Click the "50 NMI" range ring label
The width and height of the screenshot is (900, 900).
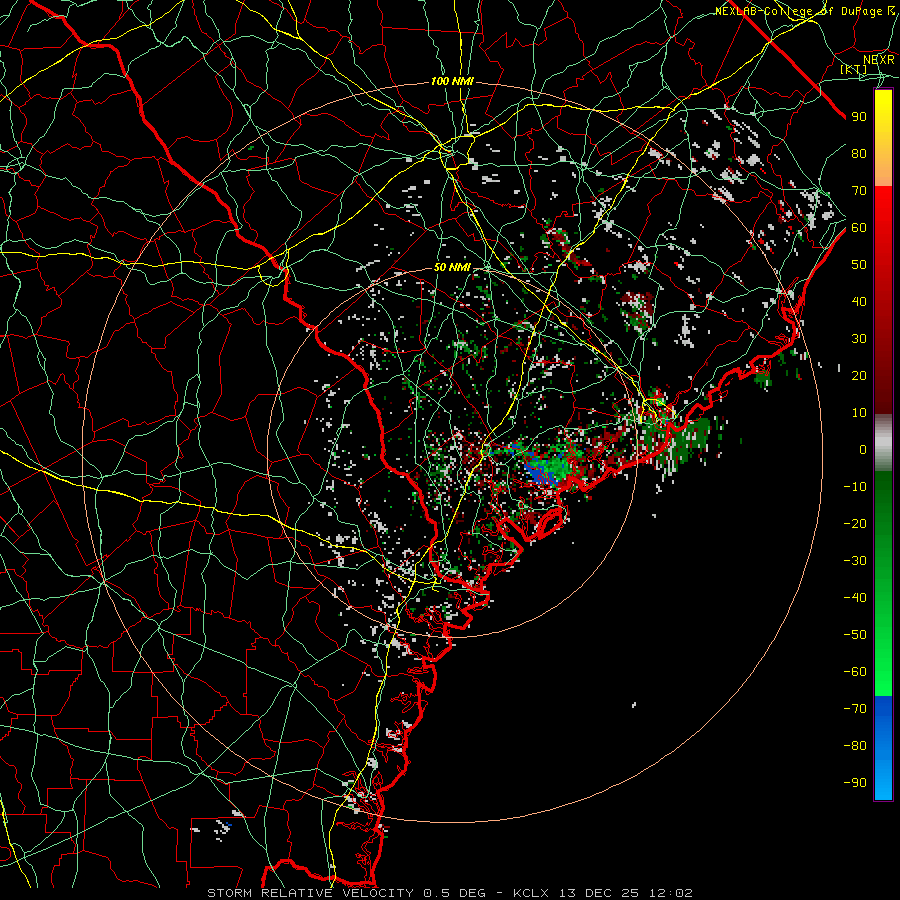[452, 267]
